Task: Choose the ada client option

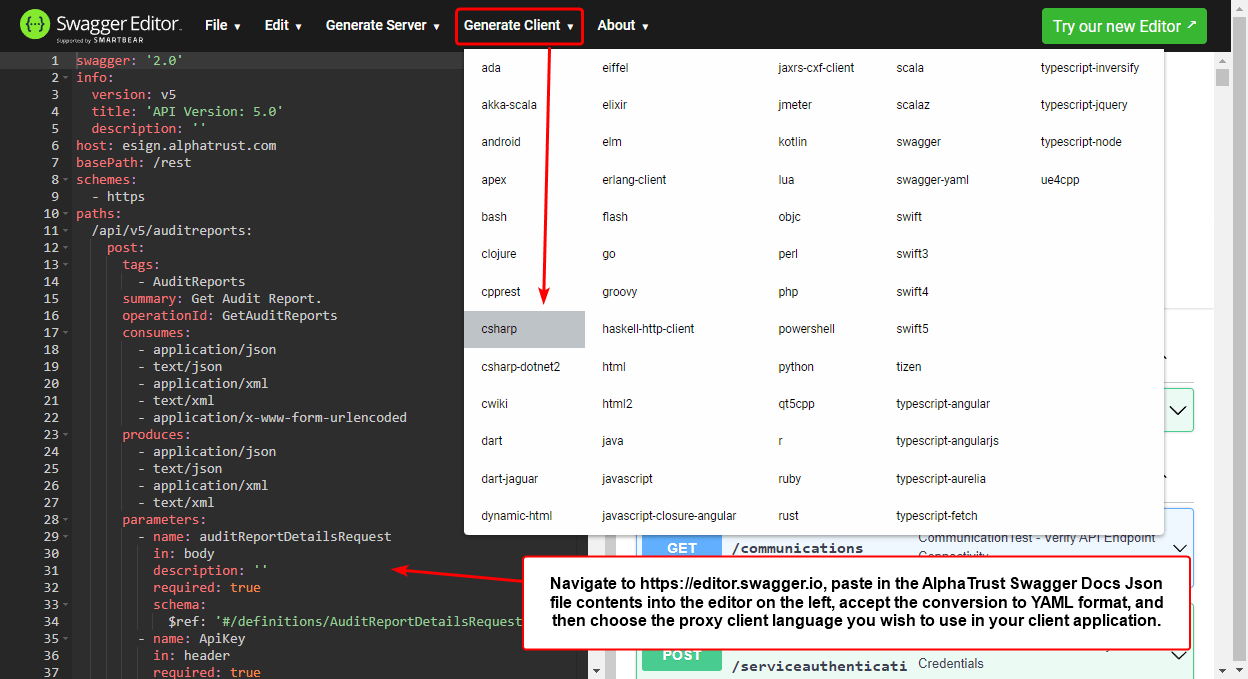Action: click(491, 68)
